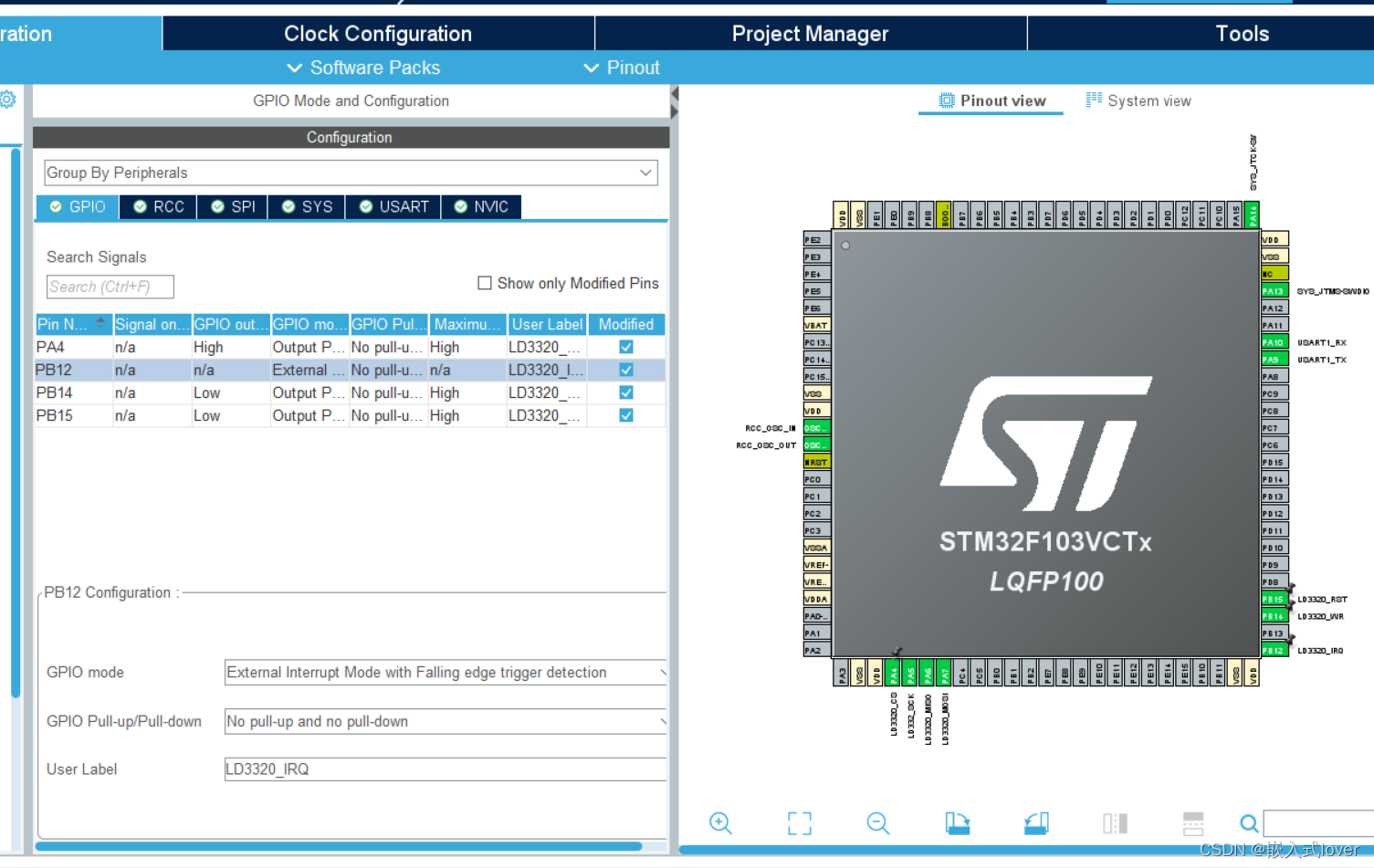Select pin PB12 on the chip

click(x=1274, y=651)
